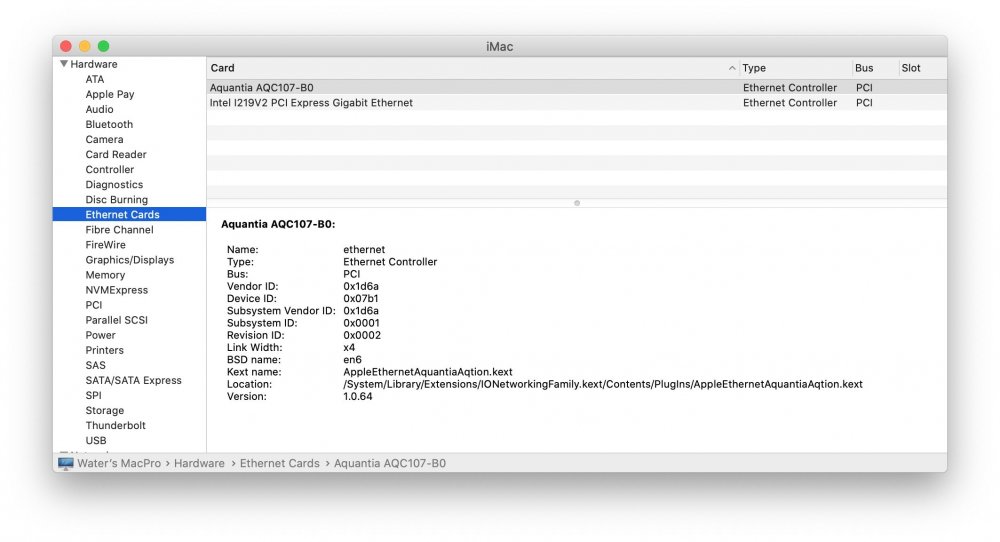Click the PCI bus cell of the Aquantia row
The width and height of the screenshot is (1000, 542).
pyautogui.click(x=864, y=87)
